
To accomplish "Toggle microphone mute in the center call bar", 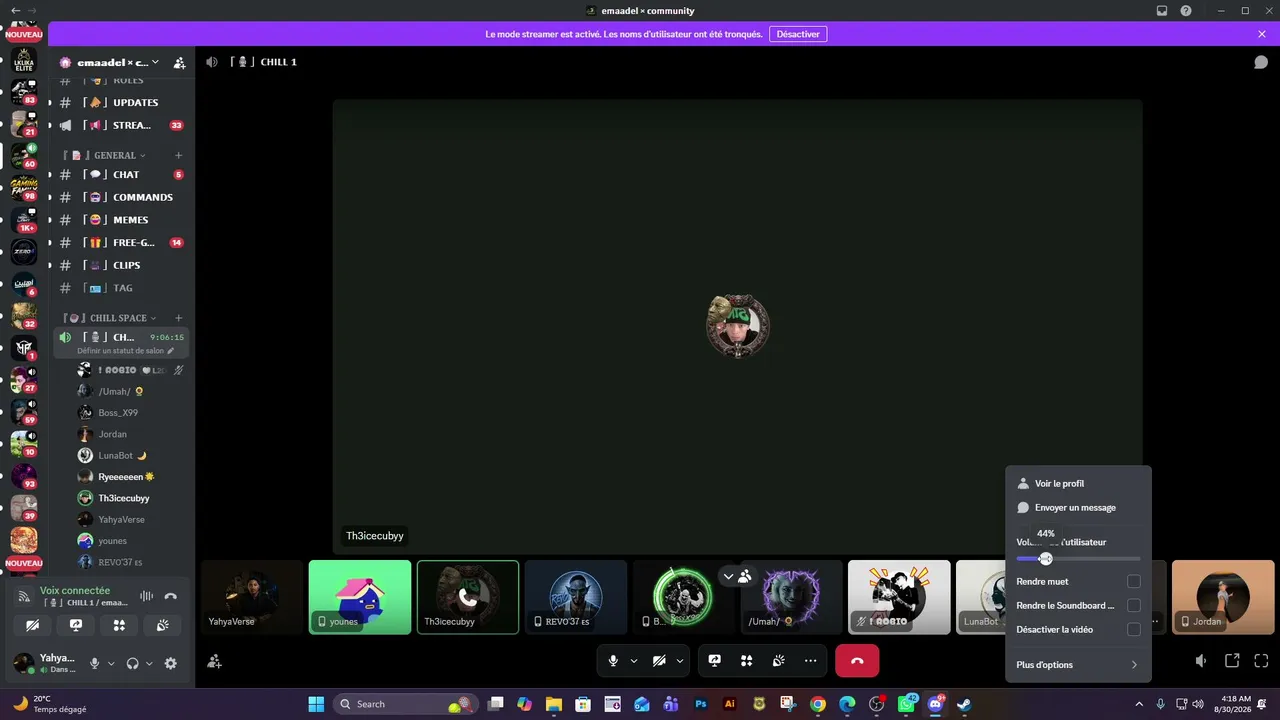I will [x=613, y=661].
